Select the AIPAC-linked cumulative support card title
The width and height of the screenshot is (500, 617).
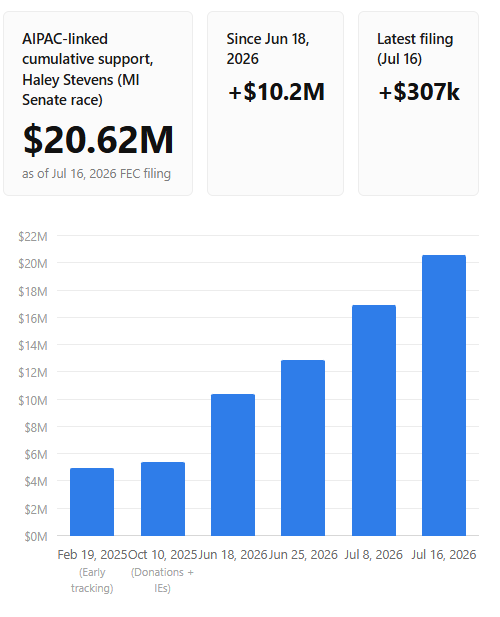point(88,69)
